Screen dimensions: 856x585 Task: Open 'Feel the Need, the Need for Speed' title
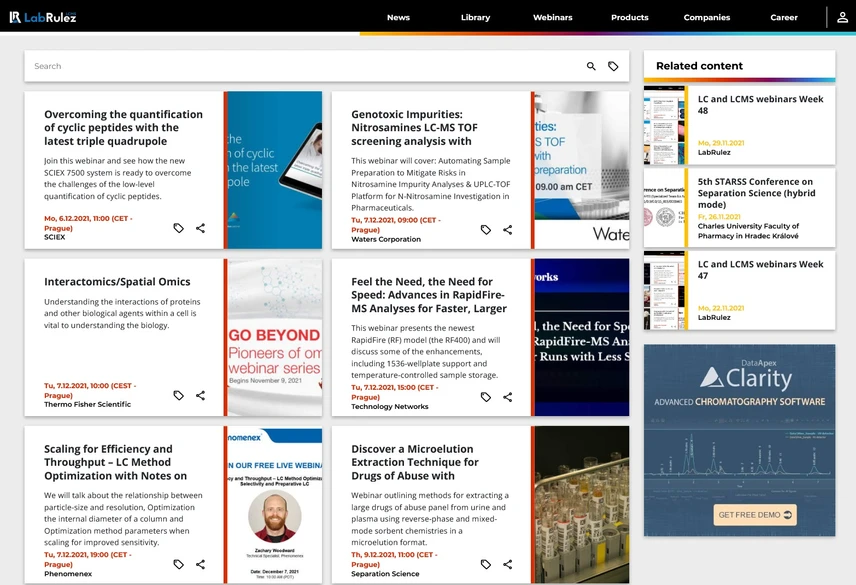coord(429,295)
